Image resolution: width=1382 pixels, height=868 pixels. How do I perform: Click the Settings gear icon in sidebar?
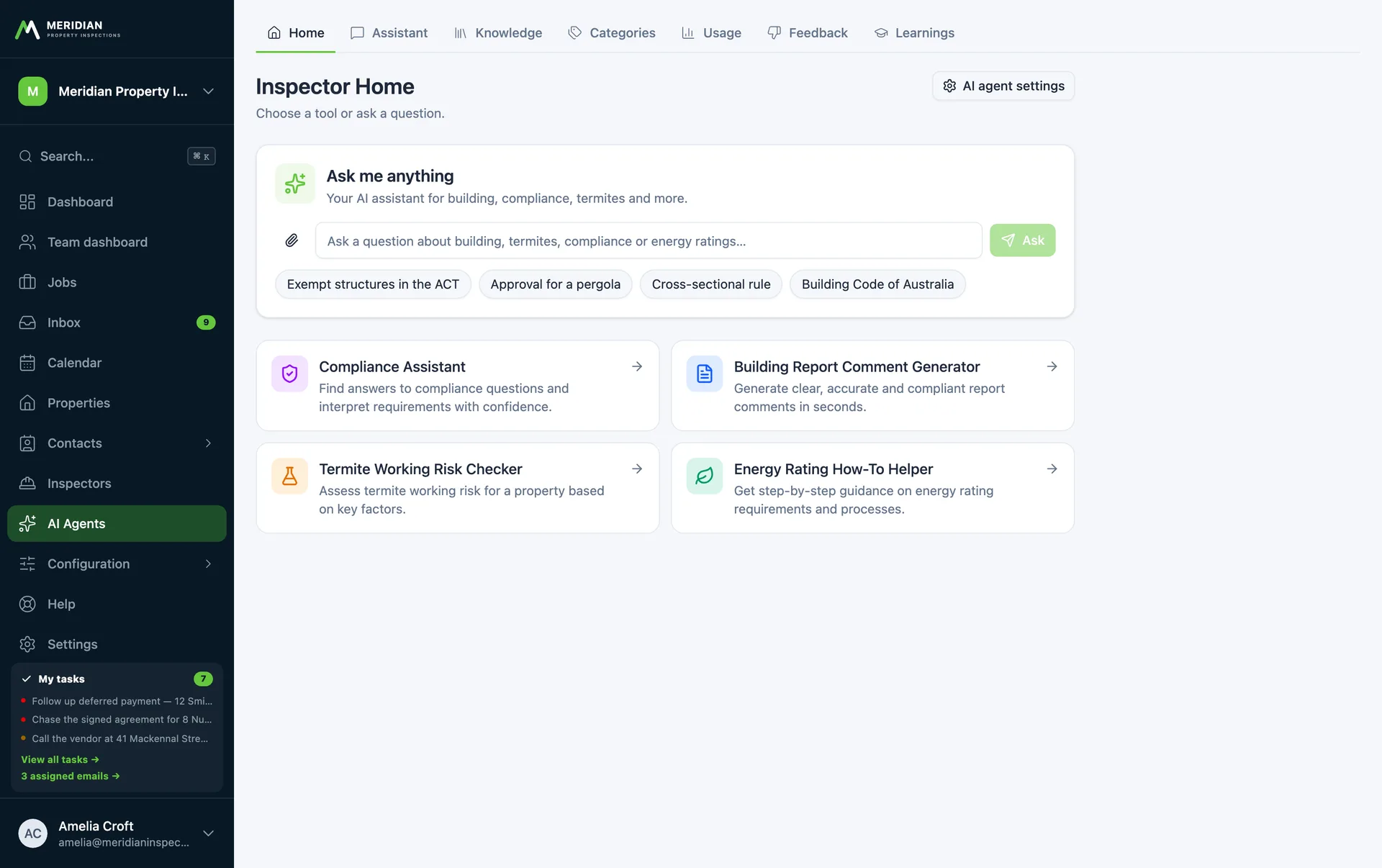point(27,645)
